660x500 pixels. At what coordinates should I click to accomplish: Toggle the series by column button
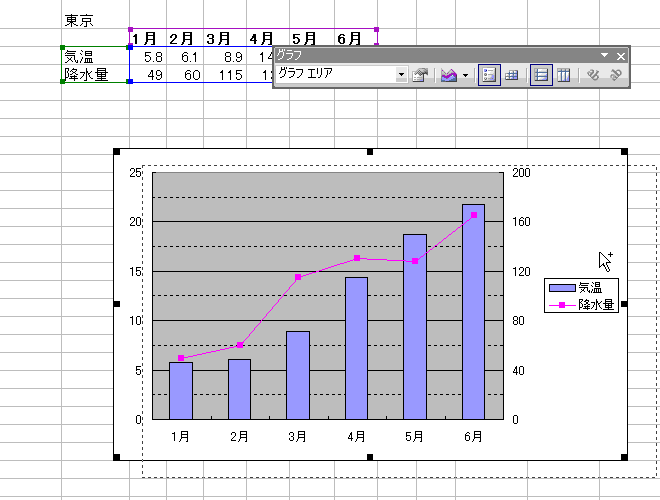coord(564,75)
